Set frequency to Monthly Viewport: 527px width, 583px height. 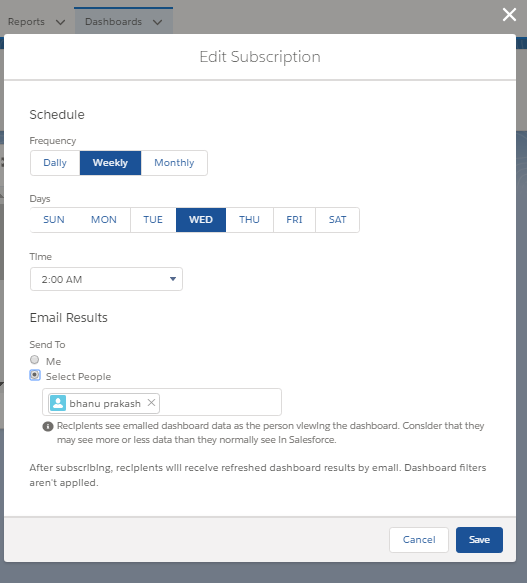coord(174,163)
